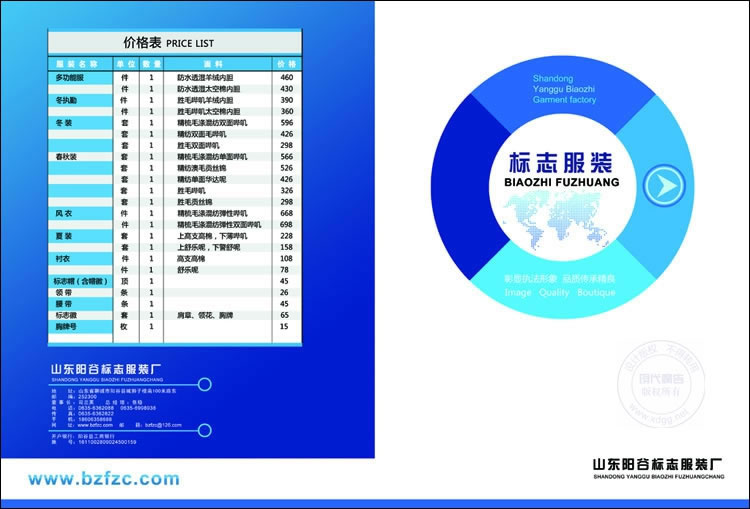
Task: Click the price 698 cell
Action: pos(286,224)
